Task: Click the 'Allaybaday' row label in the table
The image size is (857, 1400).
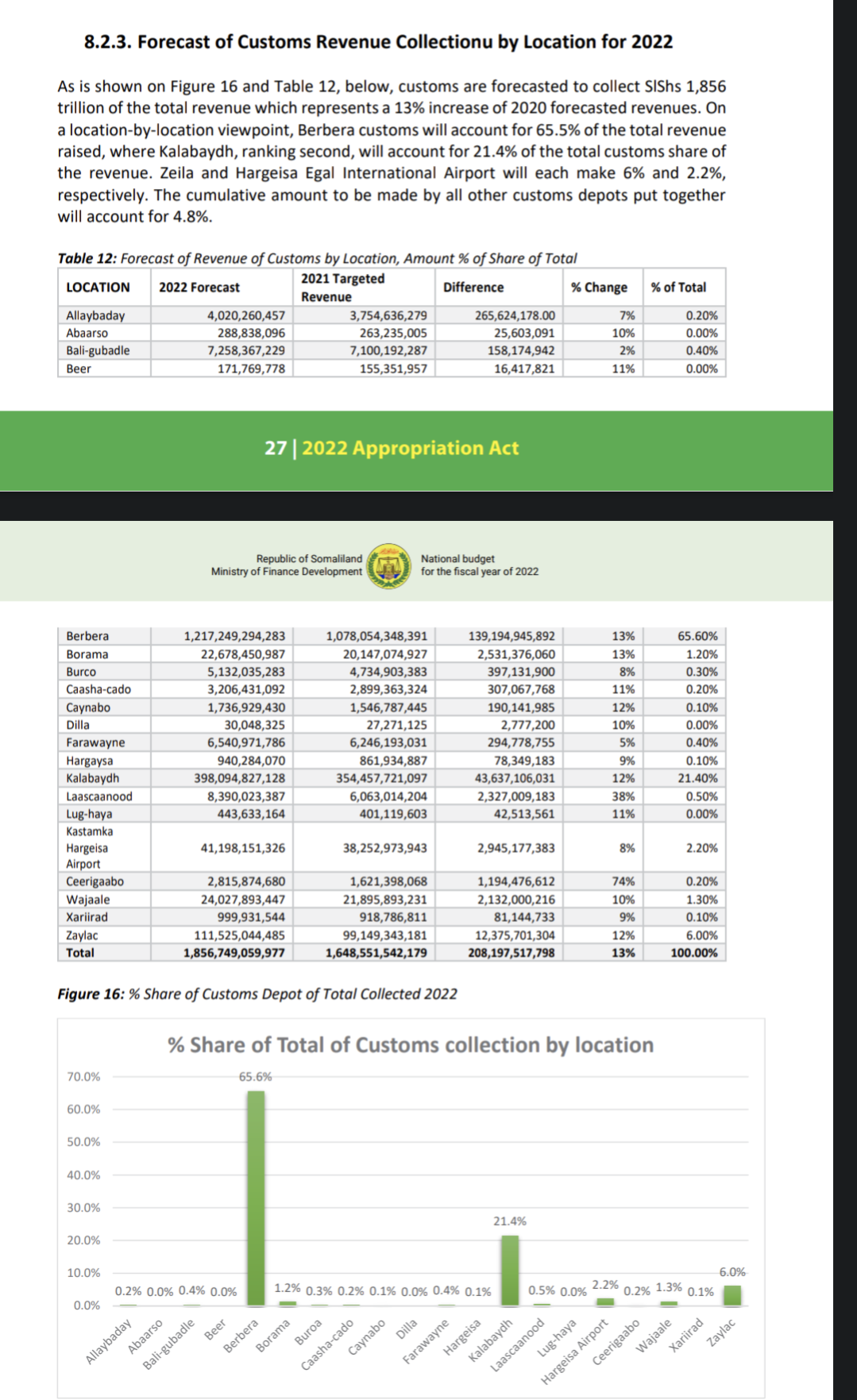Action: click(95, 315)
